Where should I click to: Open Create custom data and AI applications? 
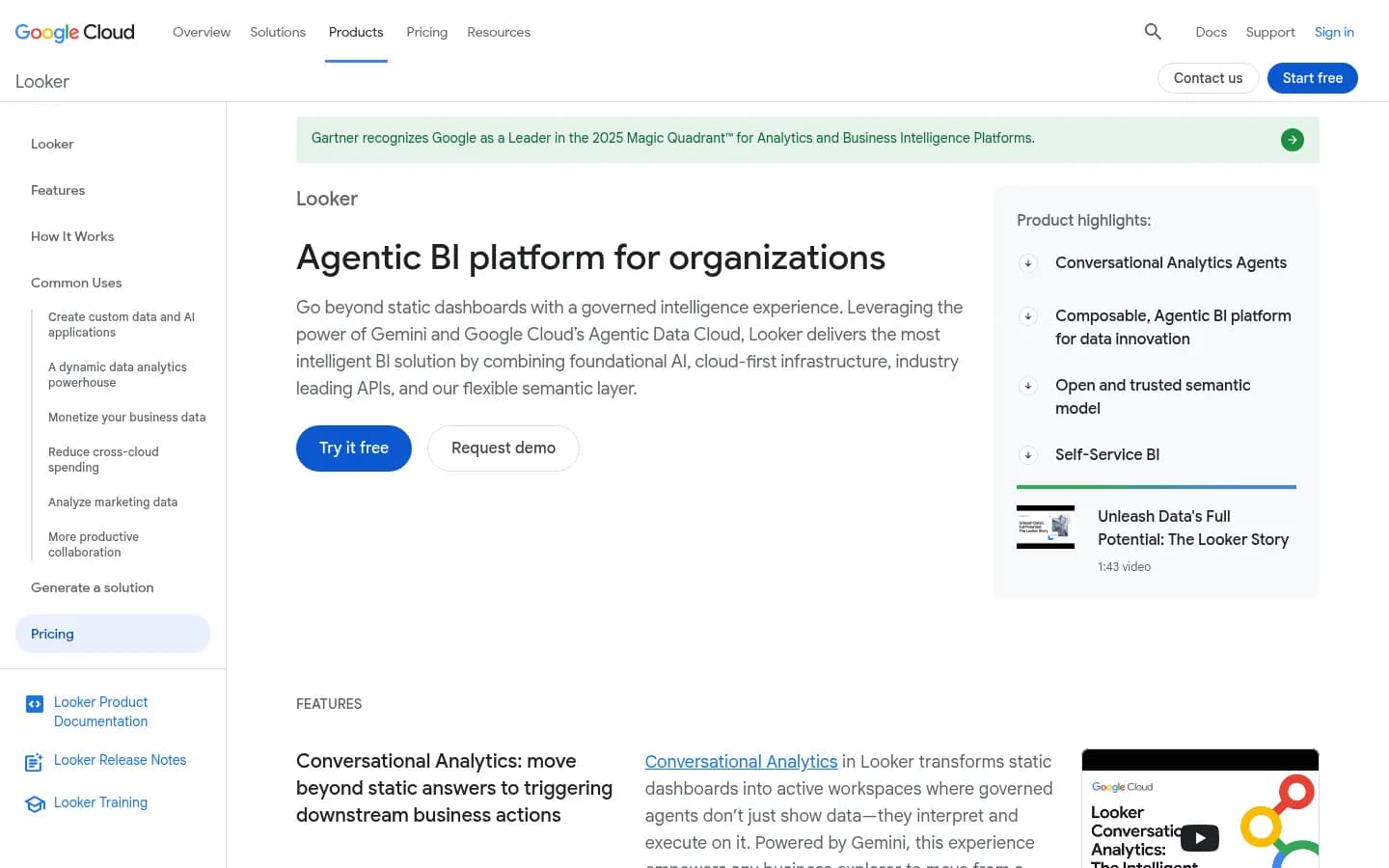click(122, 324)
